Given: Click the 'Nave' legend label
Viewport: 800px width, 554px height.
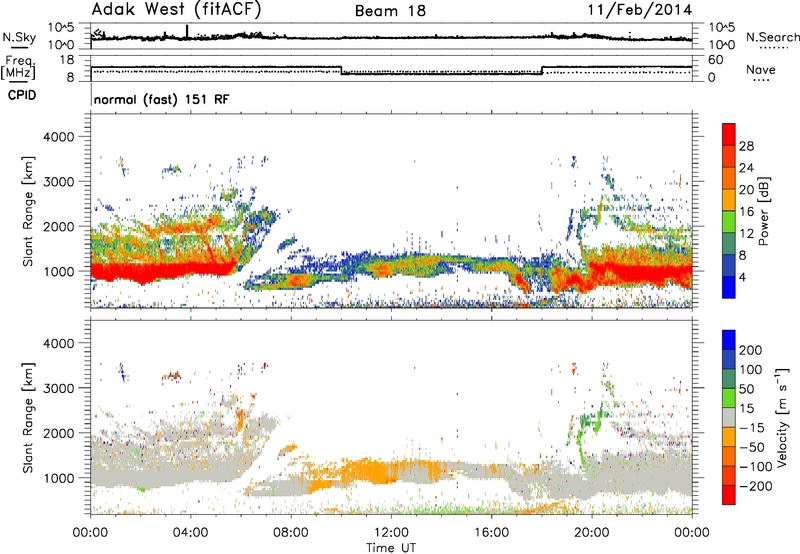Looking at the screenshot, I should coord(761,69).
